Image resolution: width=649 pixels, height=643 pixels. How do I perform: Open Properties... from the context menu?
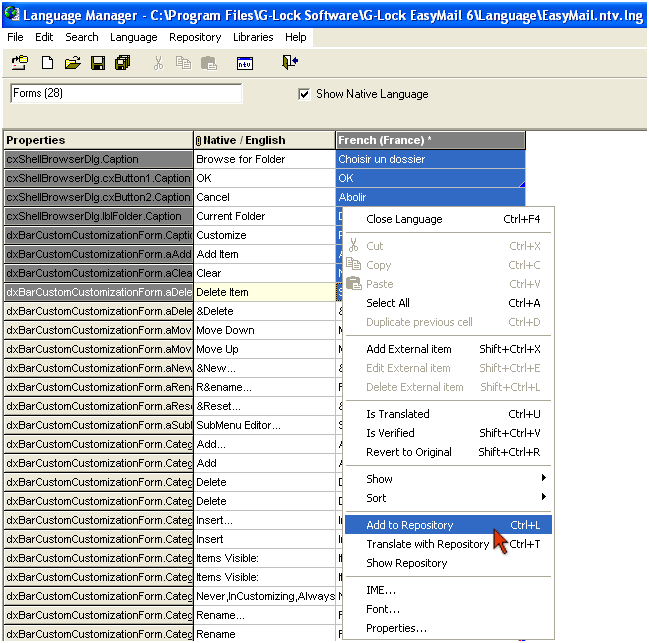click(448, 628)
